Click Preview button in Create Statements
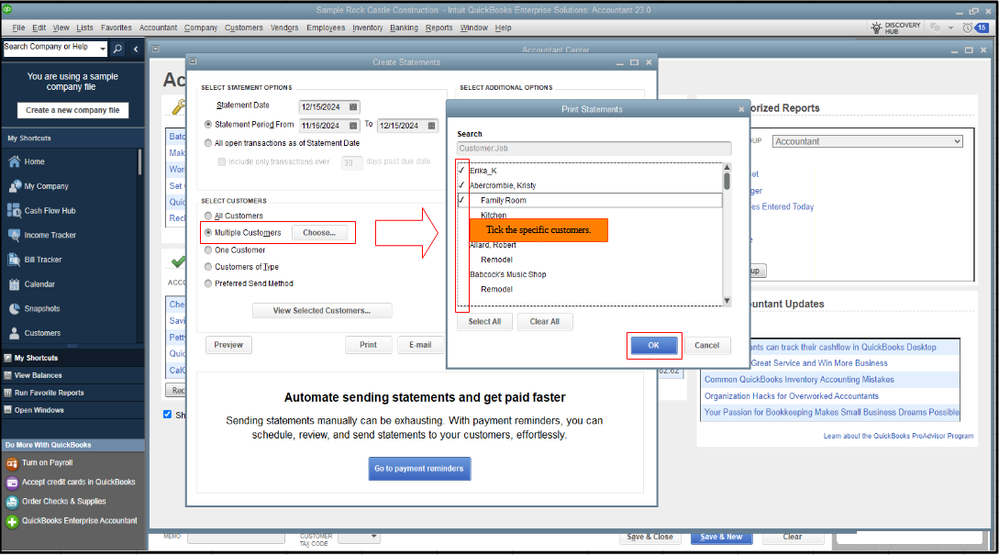The width and height of the screenshot is (999, 555). (x=229, y=345)
